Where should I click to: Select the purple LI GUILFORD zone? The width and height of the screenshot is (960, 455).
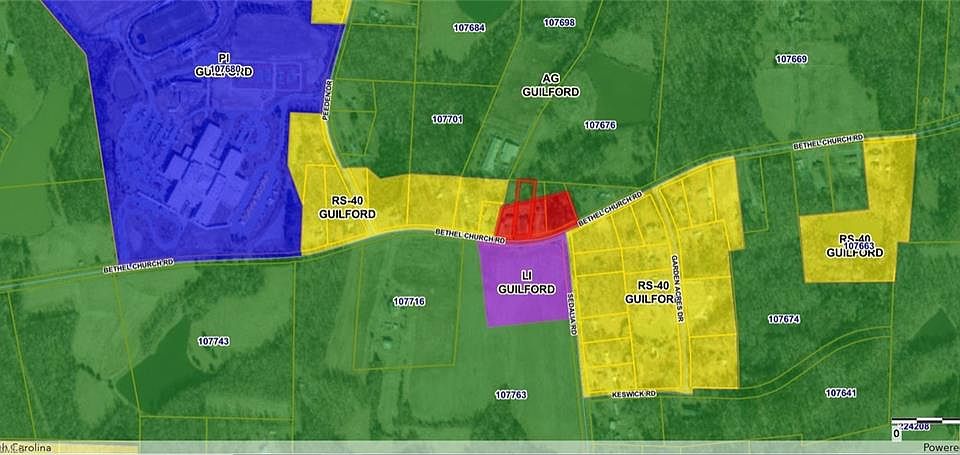(x=526, y=282)
